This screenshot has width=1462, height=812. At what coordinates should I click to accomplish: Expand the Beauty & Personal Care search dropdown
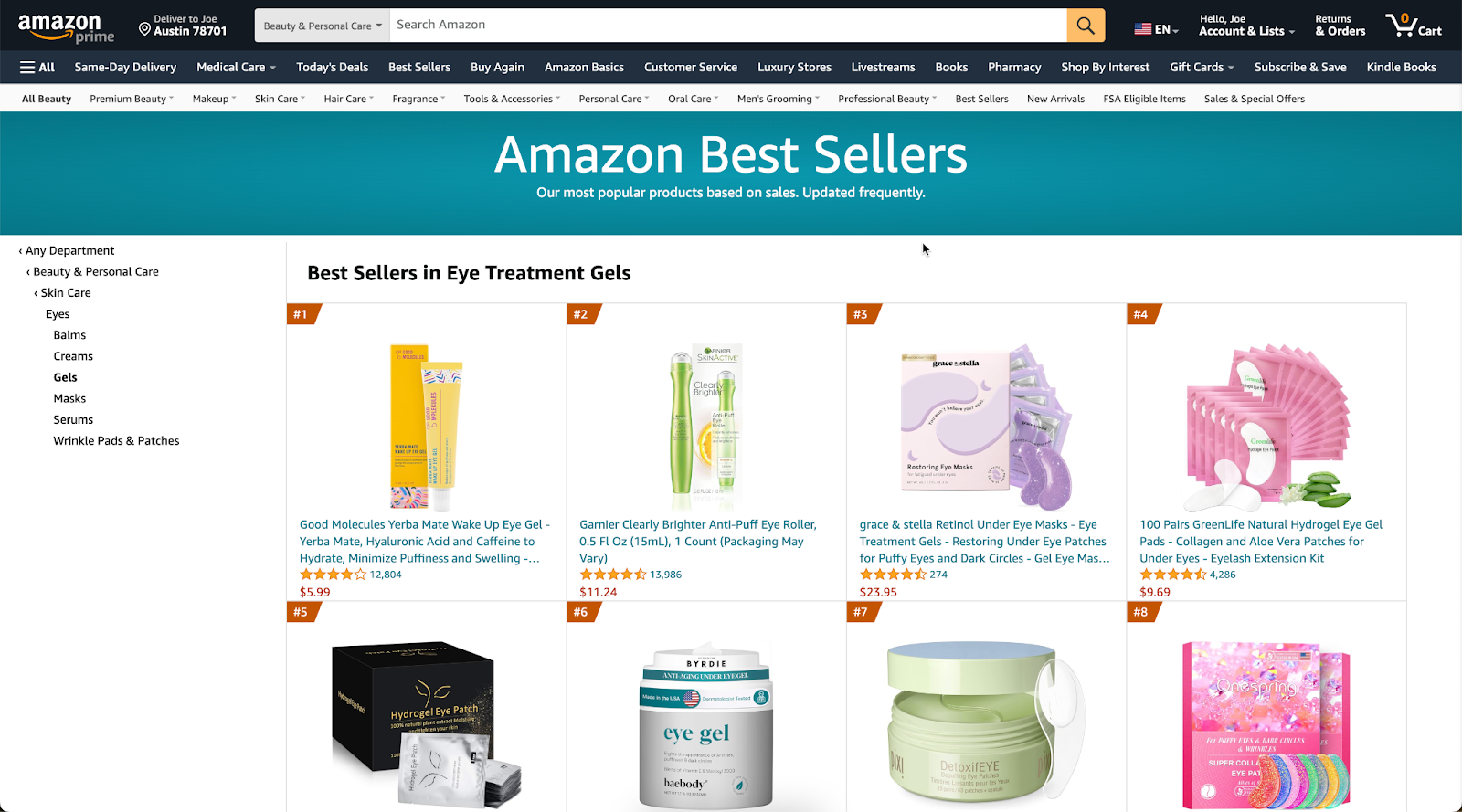point(323,26)
